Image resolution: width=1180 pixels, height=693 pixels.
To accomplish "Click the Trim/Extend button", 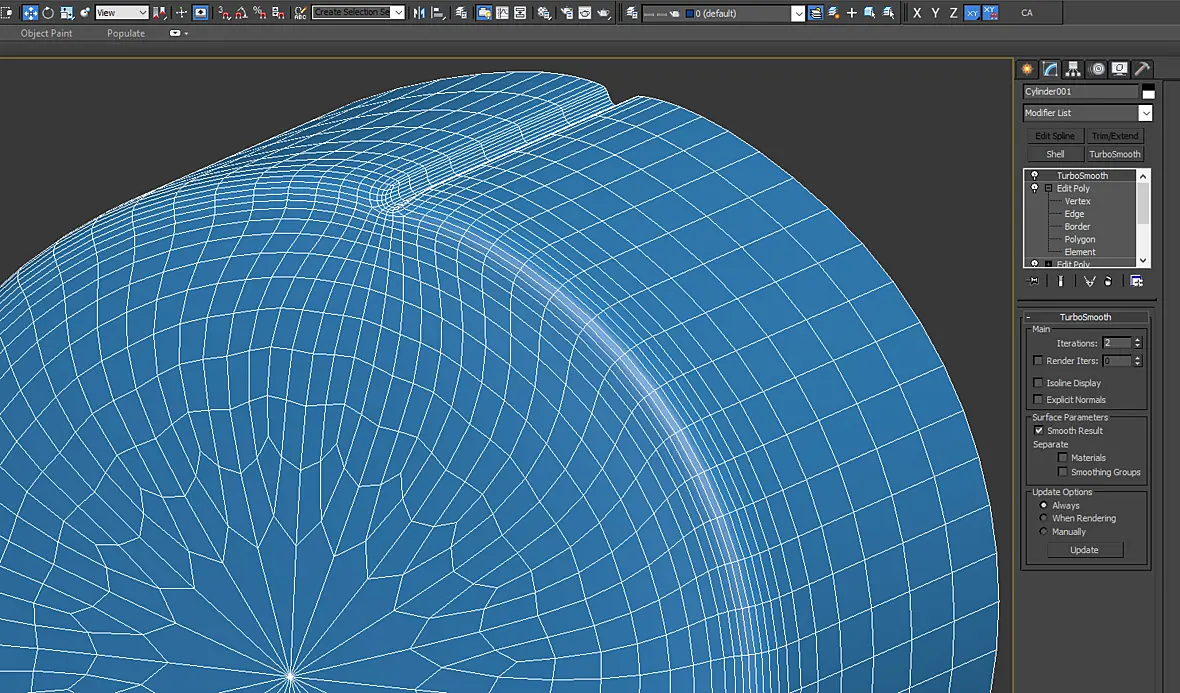I will (x=1115, y=136).
